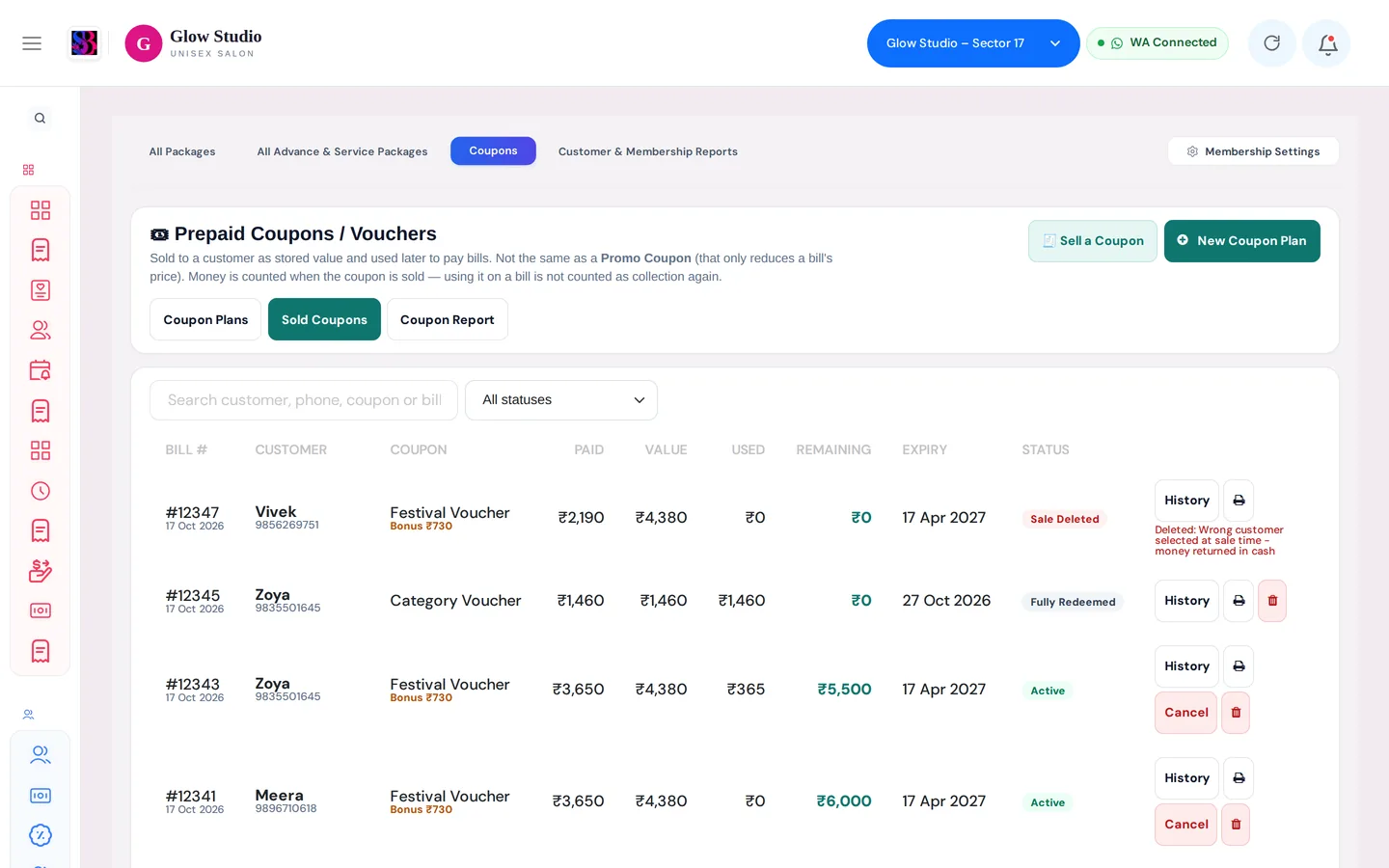Open the hand-with-money icon in sidebar
The width and height of the screenshot is (1389, 868).
point(41,571)
